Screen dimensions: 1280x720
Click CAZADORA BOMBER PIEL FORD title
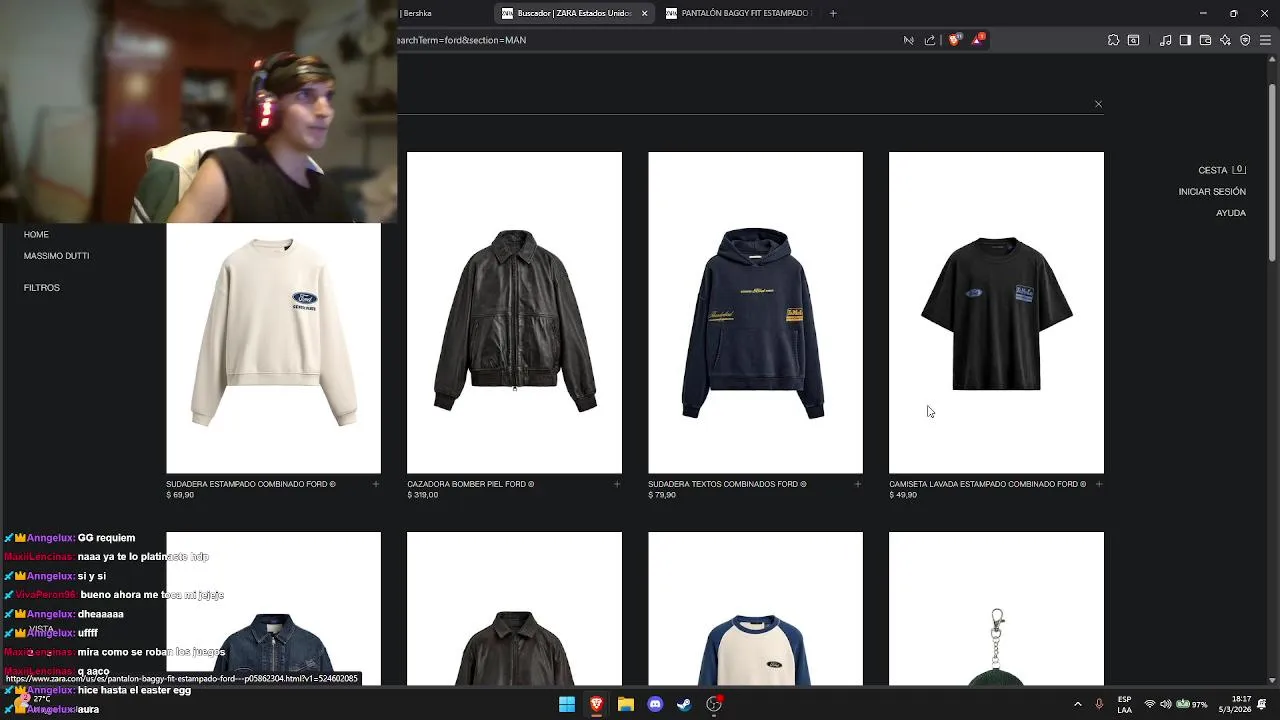[471, 484]
